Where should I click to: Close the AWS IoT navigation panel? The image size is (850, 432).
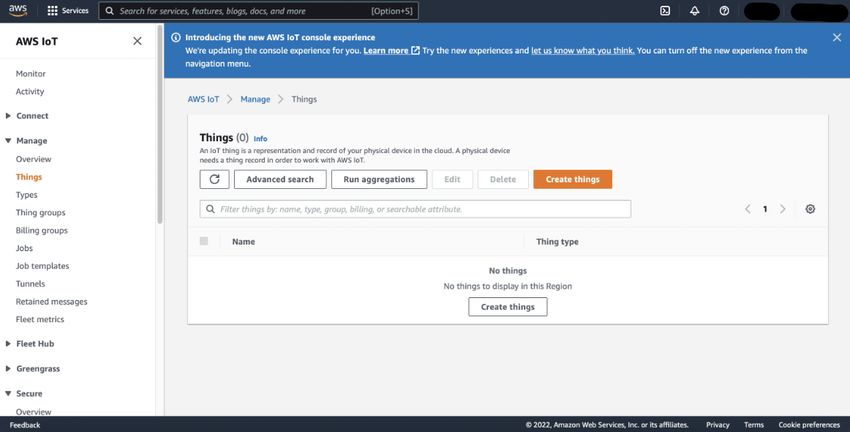coord(138,41)
